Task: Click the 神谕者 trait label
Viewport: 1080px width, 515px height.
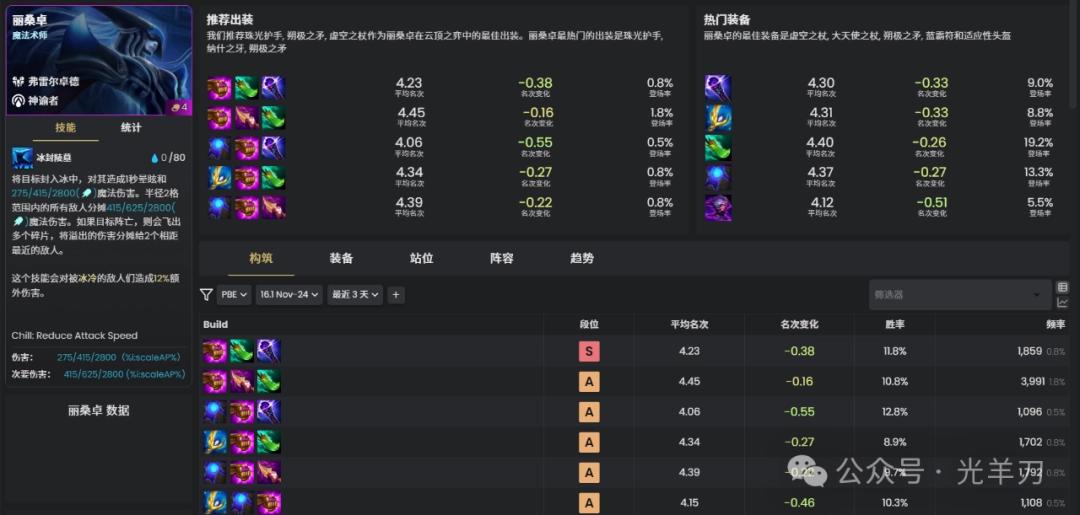Action: 44,101
